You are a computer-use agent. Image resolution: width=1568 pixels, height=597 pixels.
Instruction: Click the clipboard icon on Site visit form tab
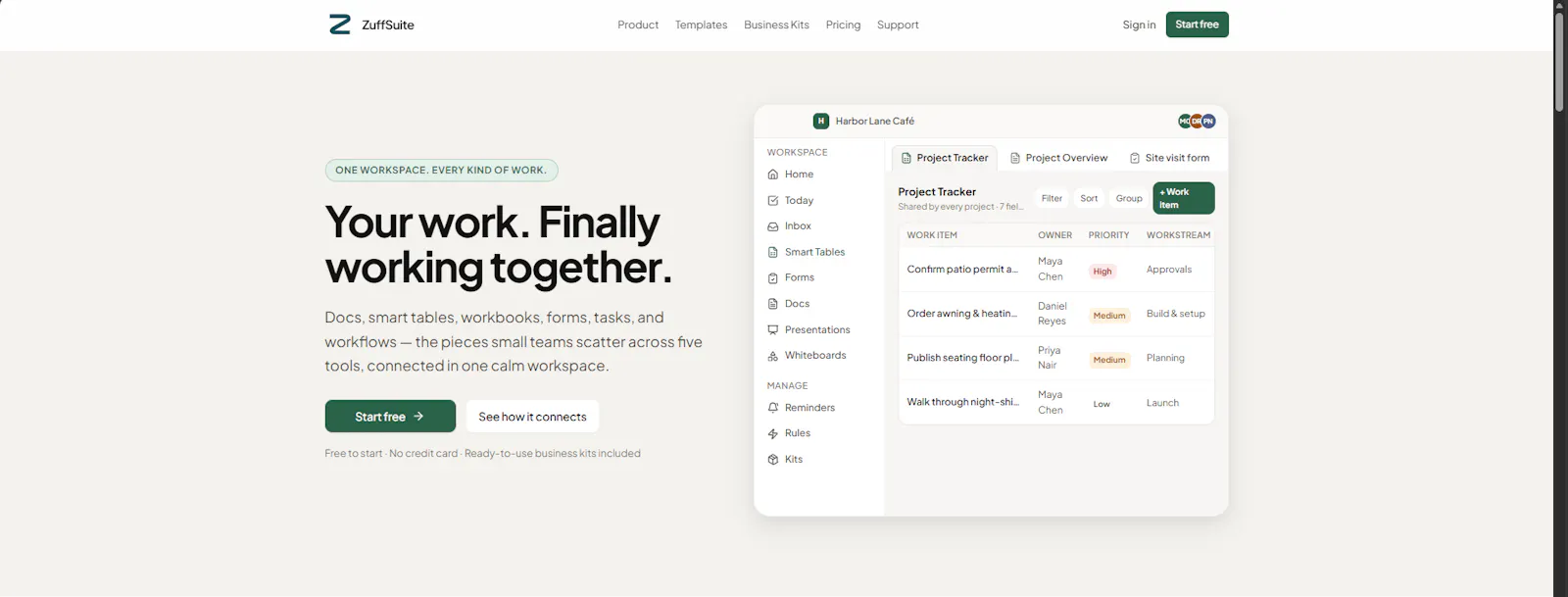tap(1135, 158)
